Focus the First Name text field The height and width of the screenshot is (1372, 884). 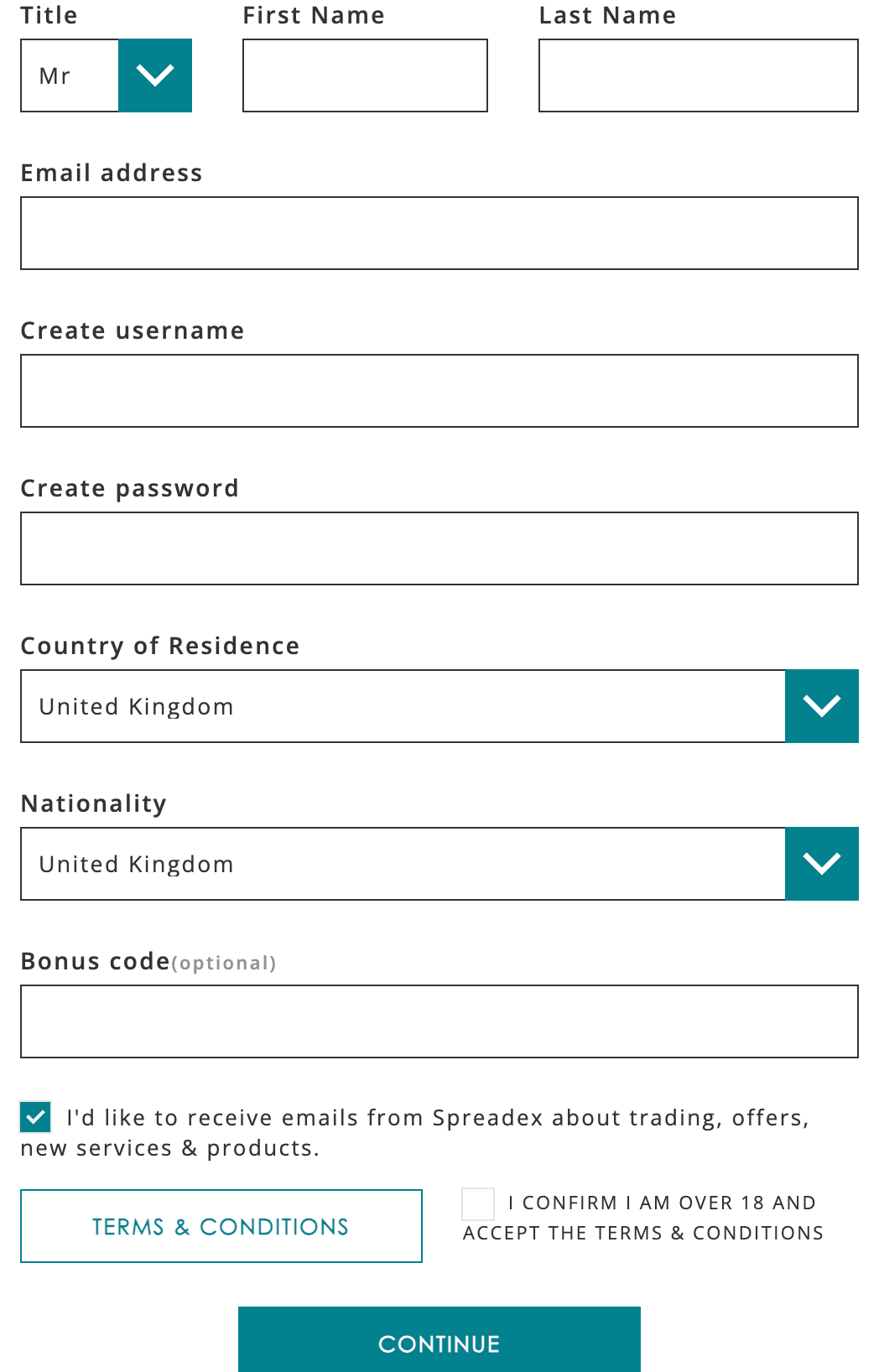[365, 75]
